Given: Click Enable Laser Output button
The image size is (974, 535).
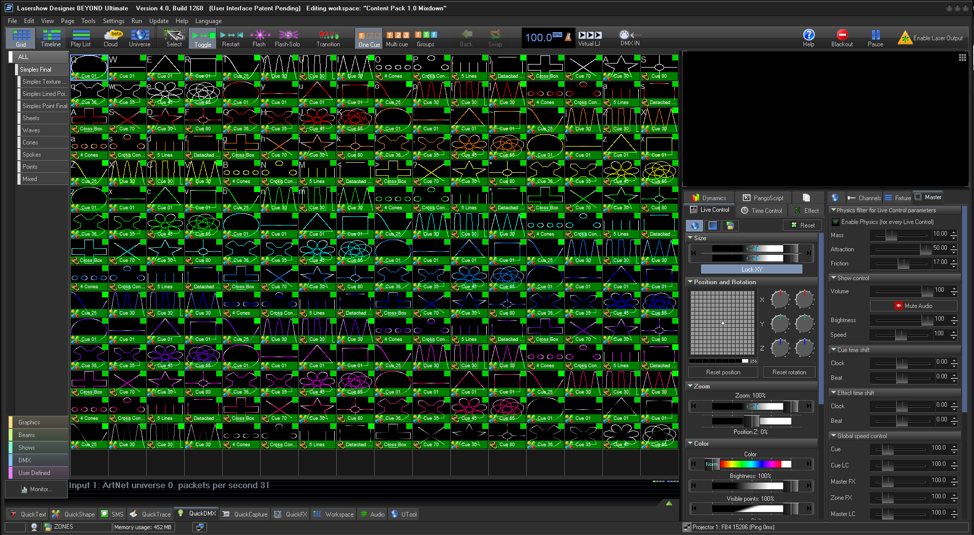Looking at the screenshot, I should (930, 38).
